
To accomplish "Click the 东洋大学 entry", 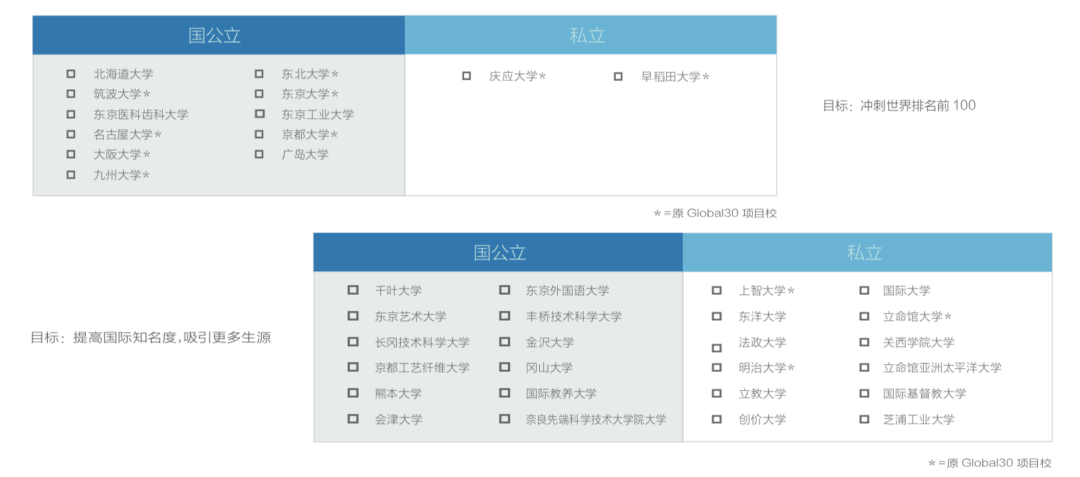I will 762,317.
